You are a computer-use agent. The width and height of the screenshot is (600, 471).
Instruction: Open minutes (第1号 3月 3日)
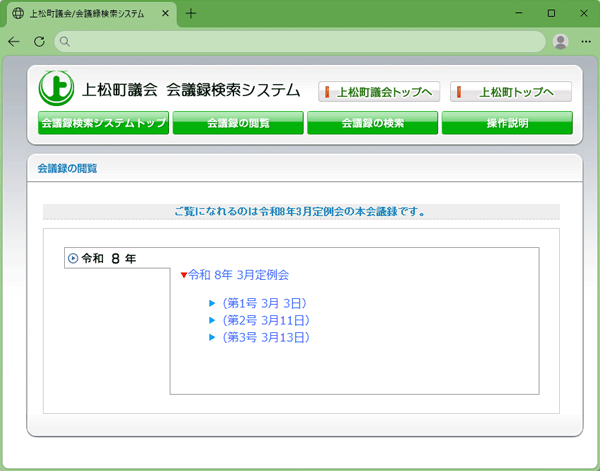click(264, 303)
